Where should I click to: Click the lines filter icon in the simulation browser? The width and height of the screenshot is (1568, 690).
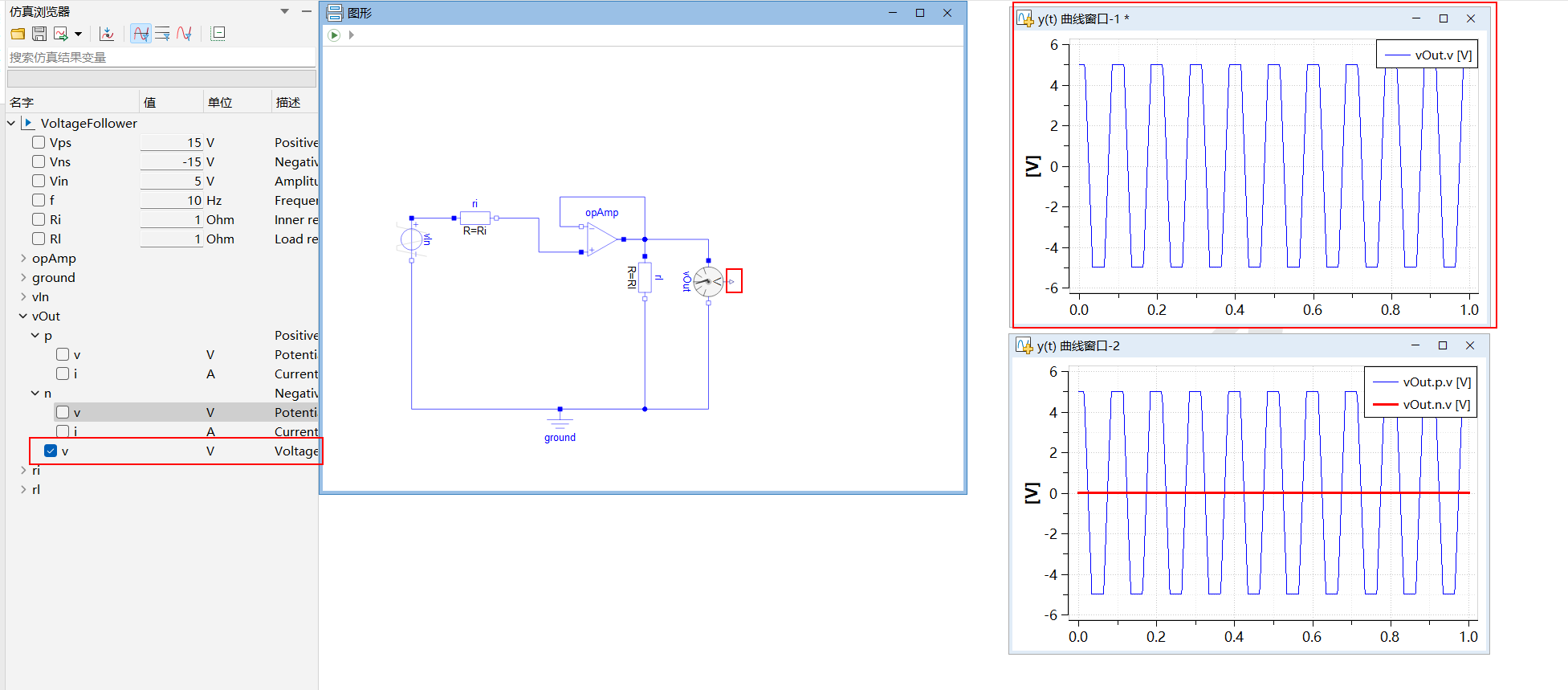[162, 34]
